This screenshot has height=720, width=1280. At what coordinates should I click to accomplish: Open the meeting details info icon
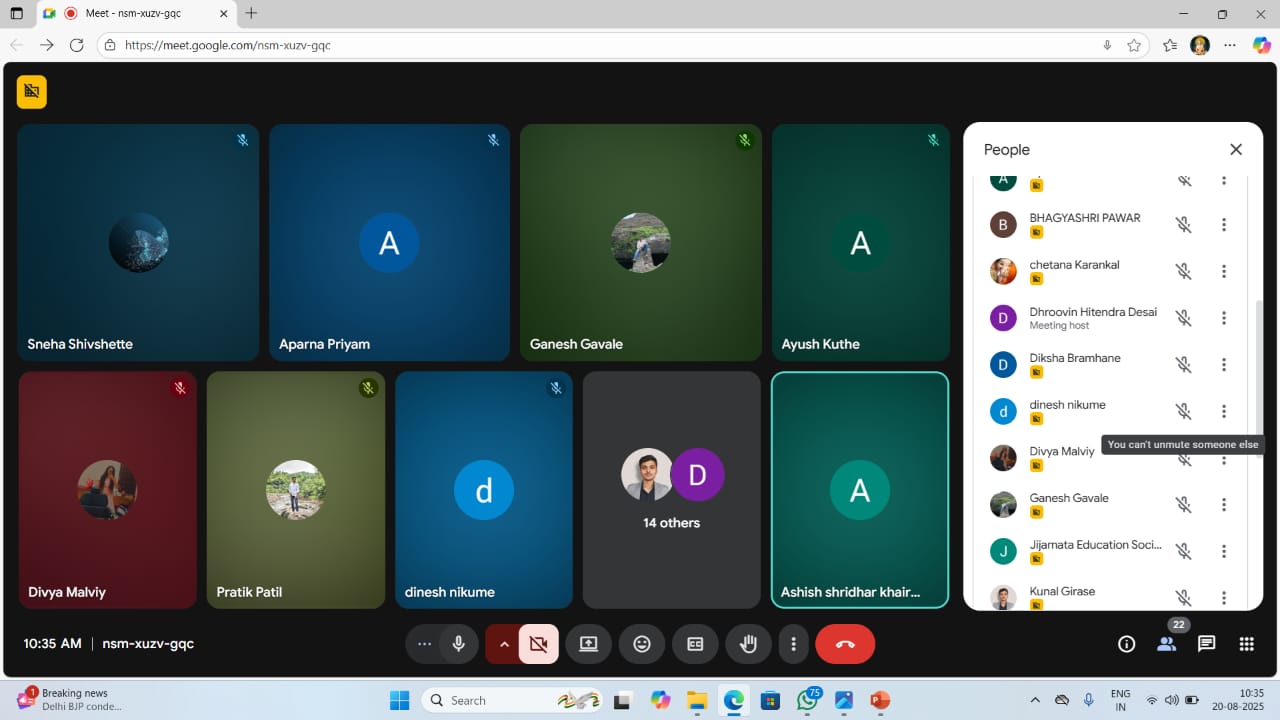1126,644
